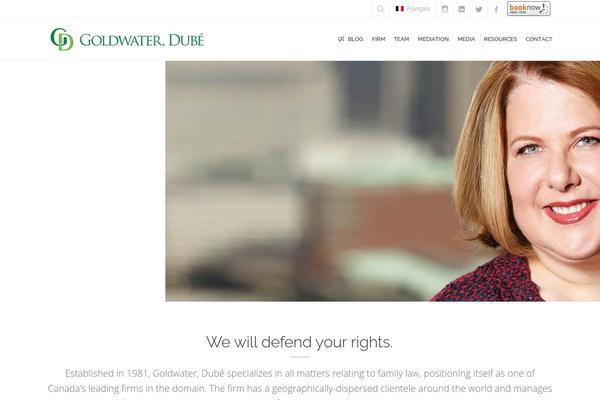Visit the Facebook icon link
Viewport: 600px width, 400px height.
pos(496,9)
